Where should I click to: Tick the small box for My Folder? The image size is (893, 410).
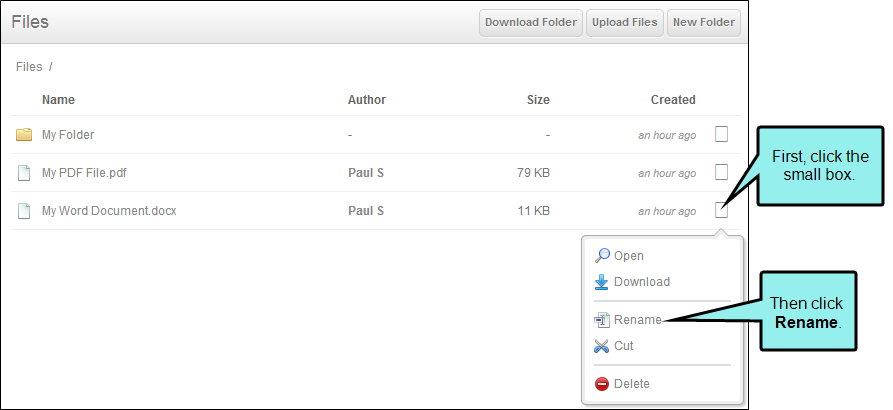pyautogui.click(x=722, y=134)
